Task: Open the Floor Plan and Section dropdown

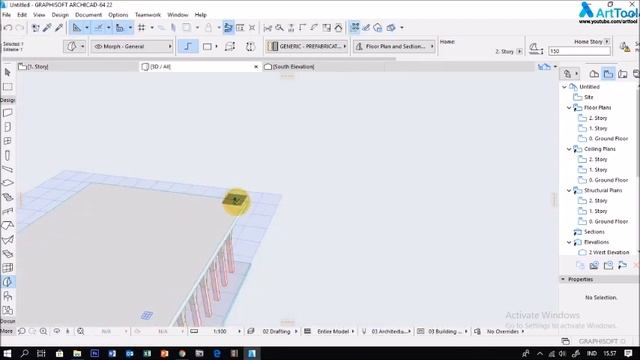Action: tap(394, 47)
